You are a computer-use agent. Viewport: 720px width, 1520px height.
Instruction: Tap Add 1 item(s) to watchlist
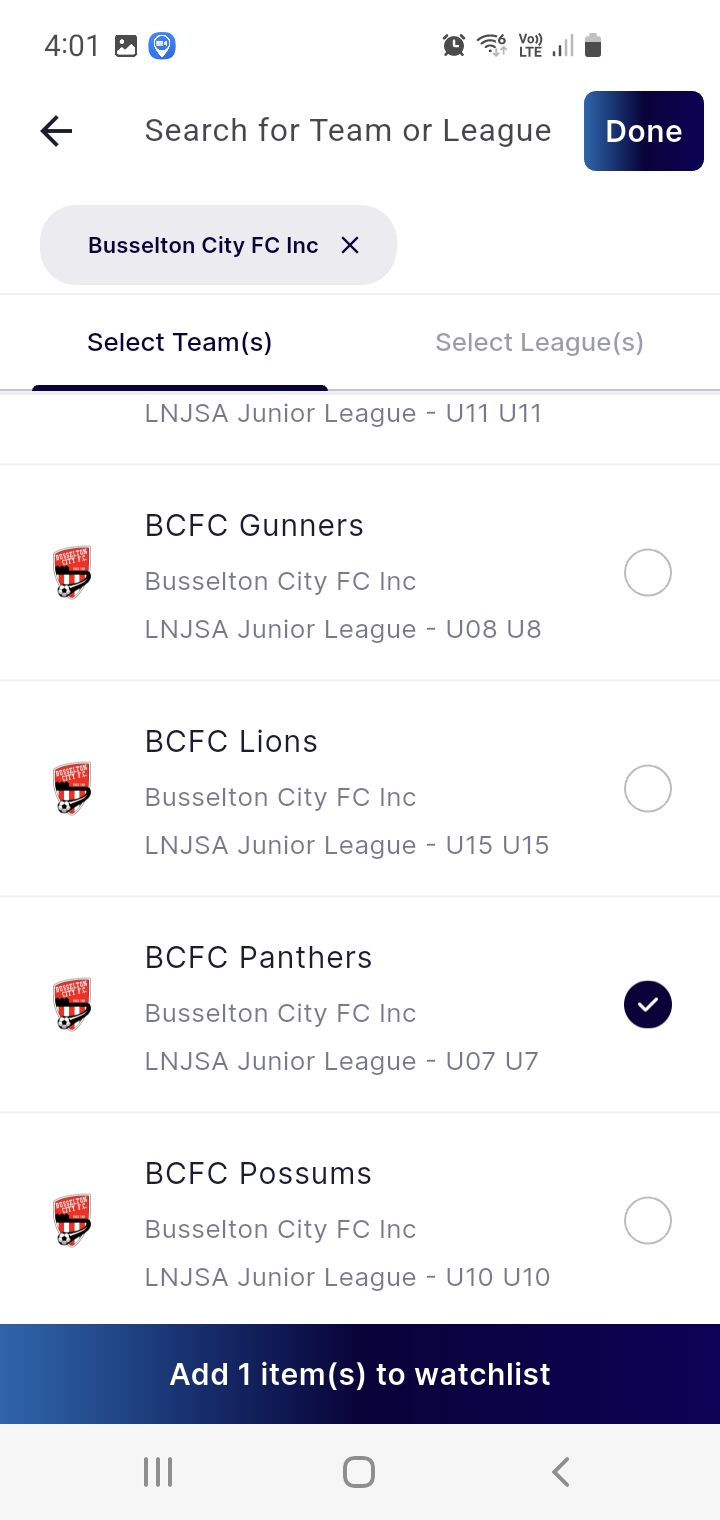click(360, 1374)
